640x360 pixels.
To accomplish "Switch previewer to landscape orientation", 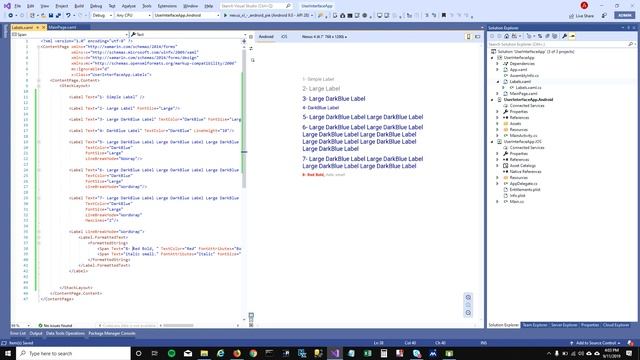I will coord(477,37).
